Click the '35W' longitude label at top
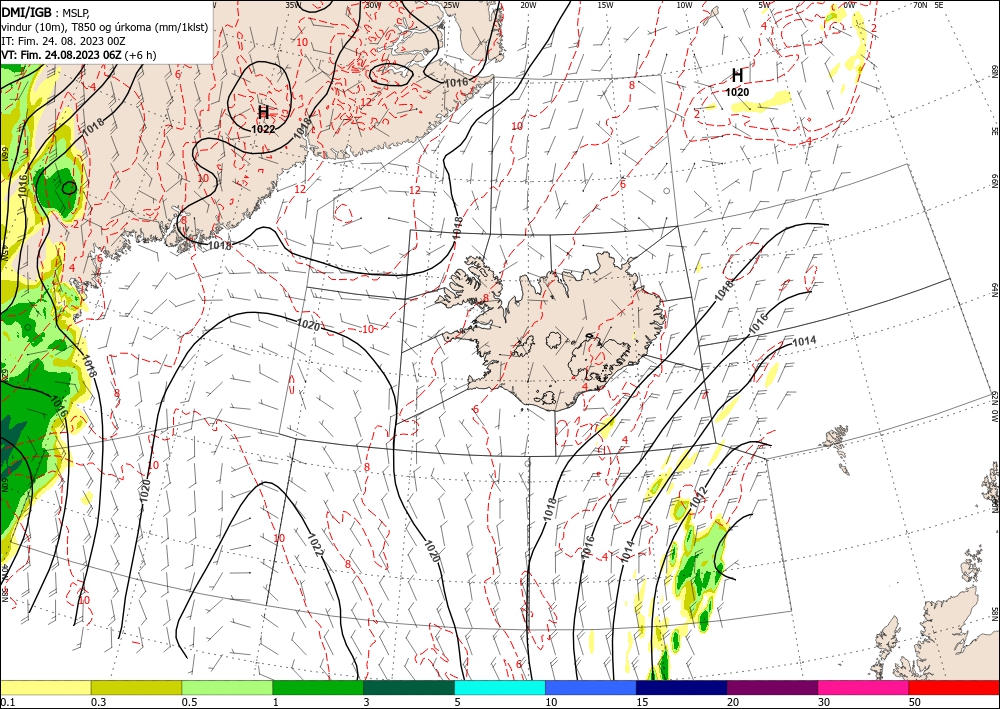 [293, 5]
